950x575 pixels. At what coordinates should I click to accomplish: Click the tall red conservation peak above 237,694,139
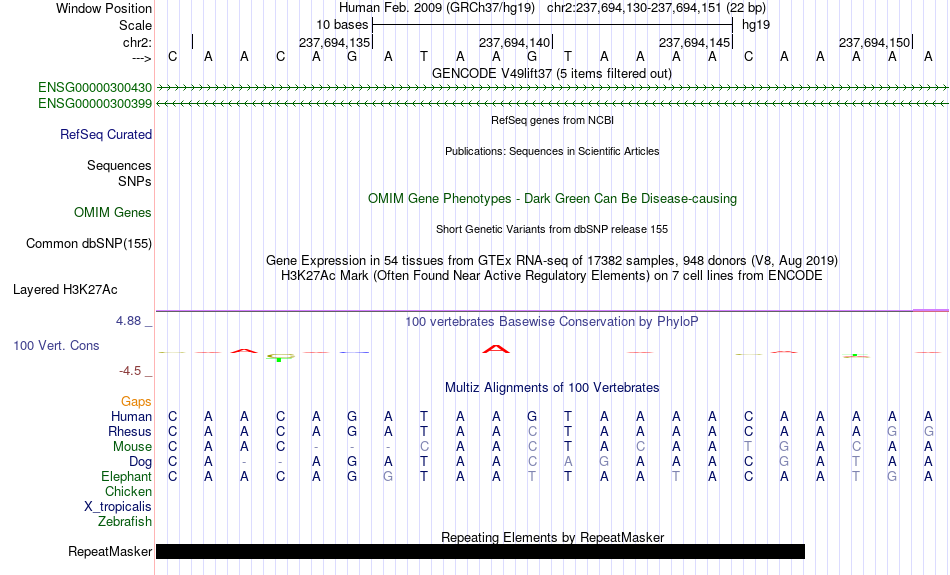pos(496,348)
